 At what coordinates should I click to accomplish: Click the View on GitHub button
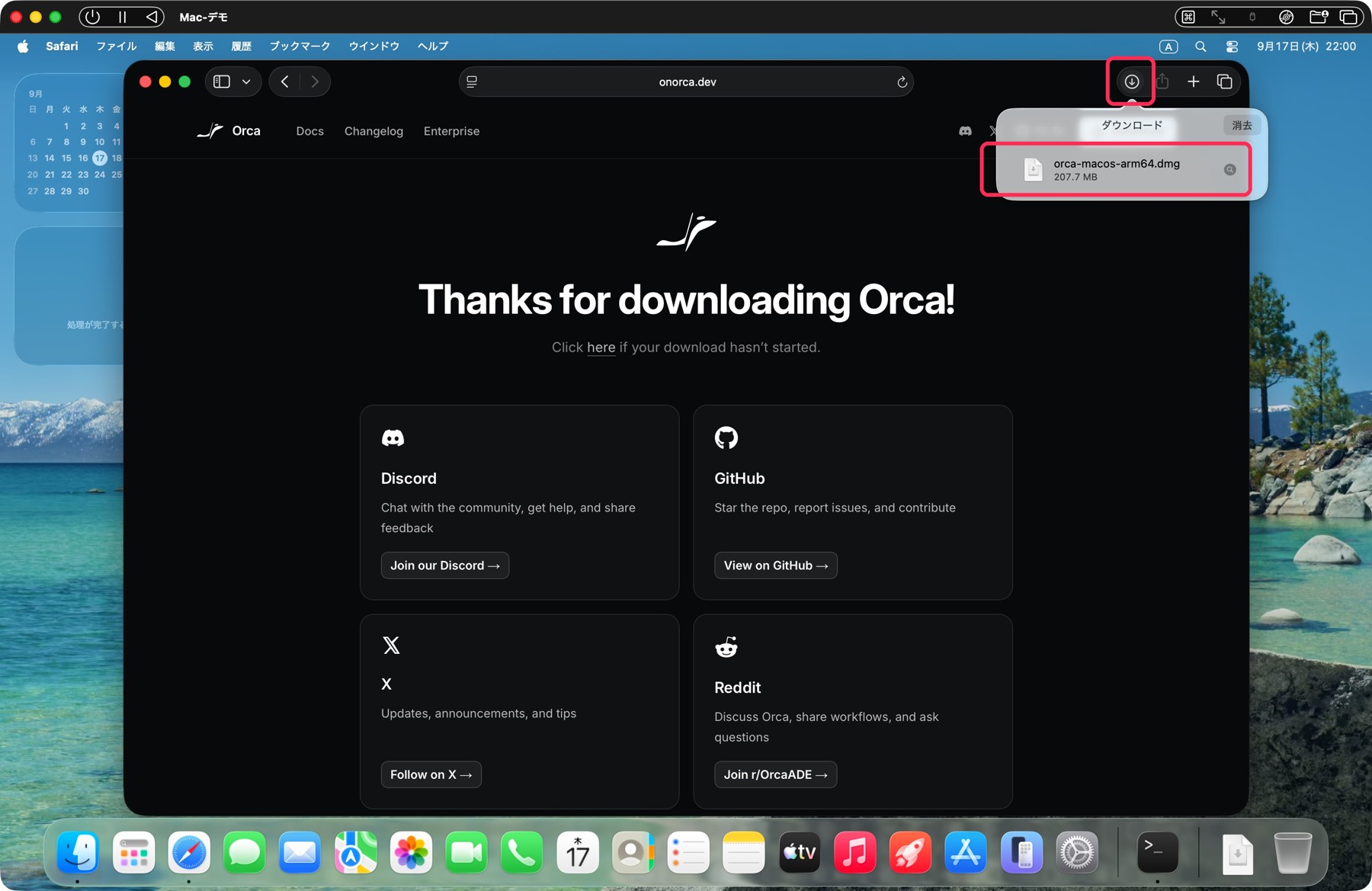(x=776, y=566)
